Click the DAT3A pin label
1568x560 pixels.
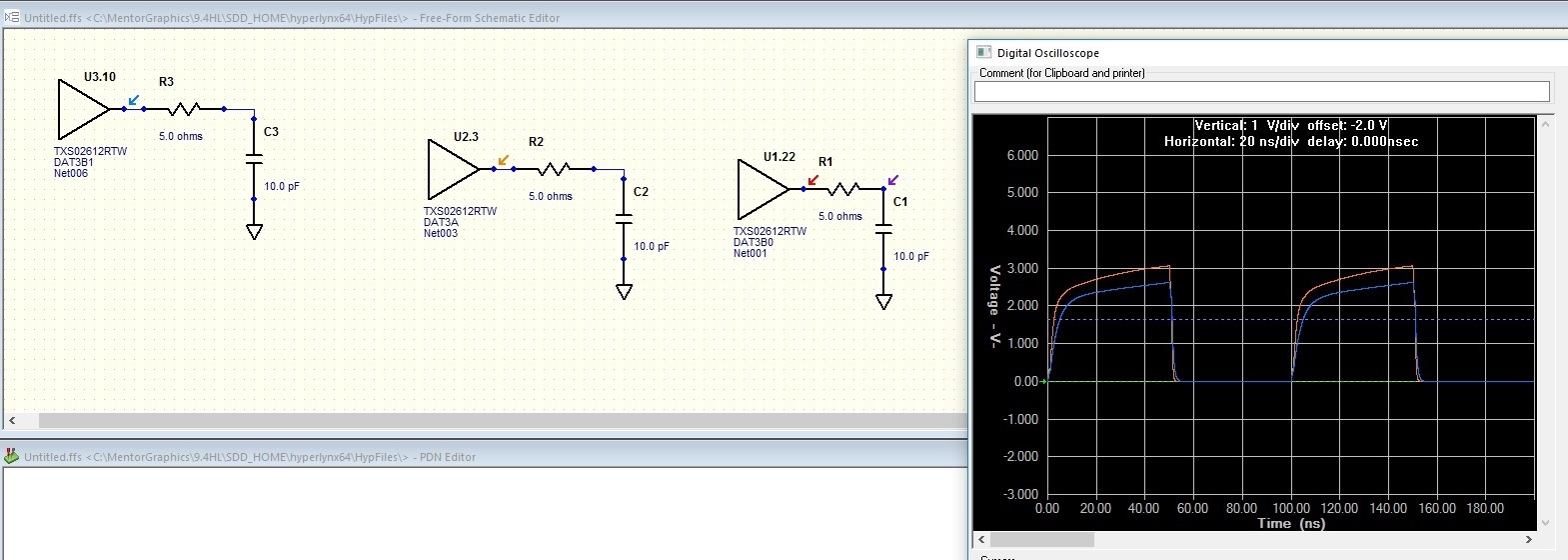click(x=441, y=222)
